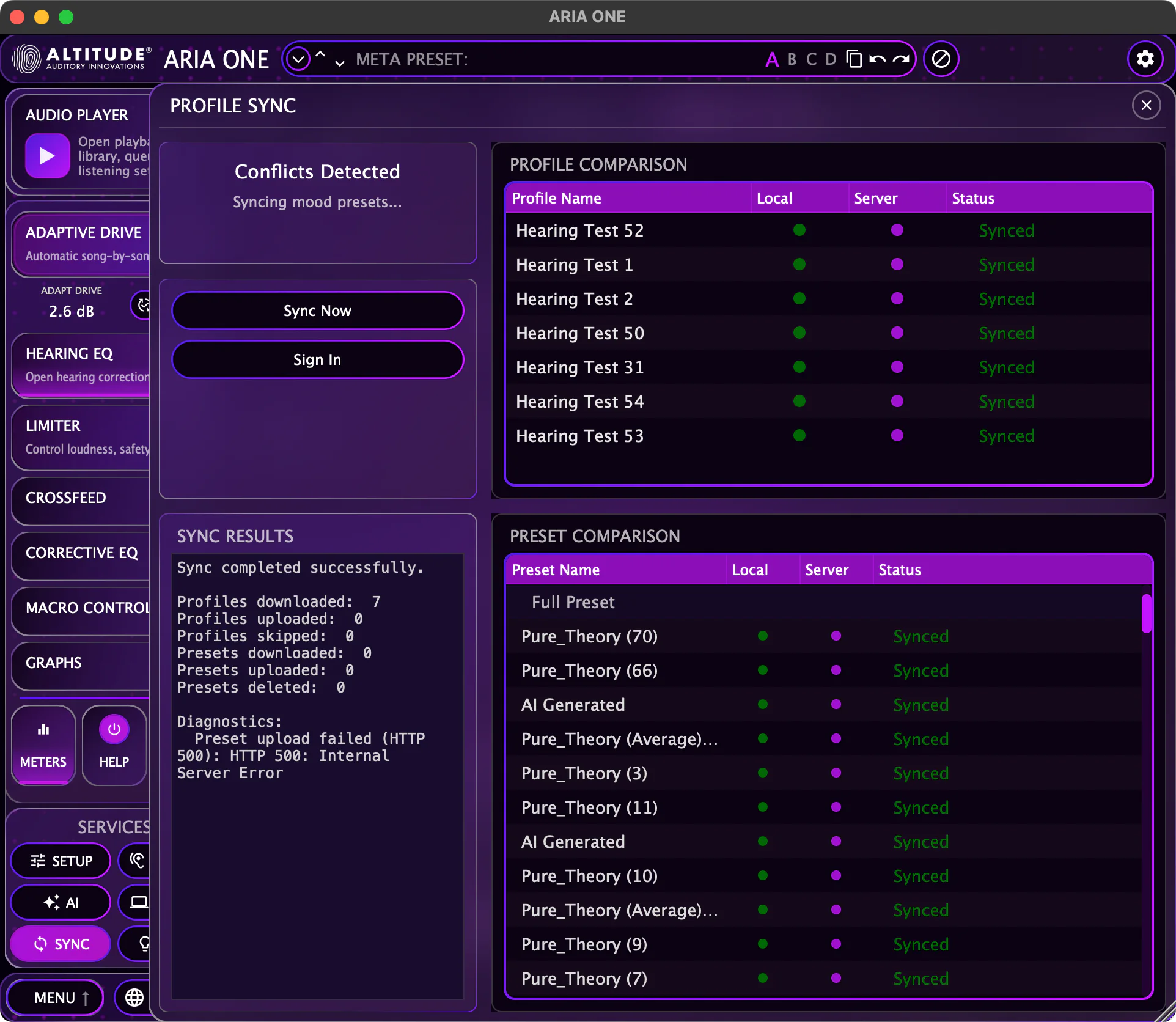
Task: Open the Hearing EQ module
Action: (x=81, y=365)
